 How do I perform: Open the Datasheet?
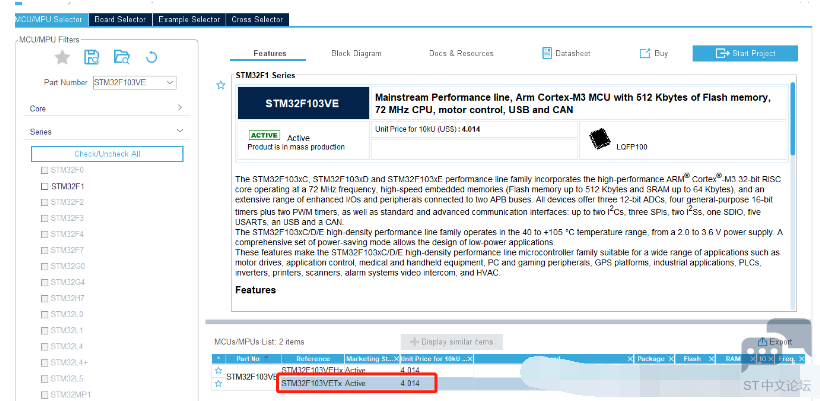point(566,53)
